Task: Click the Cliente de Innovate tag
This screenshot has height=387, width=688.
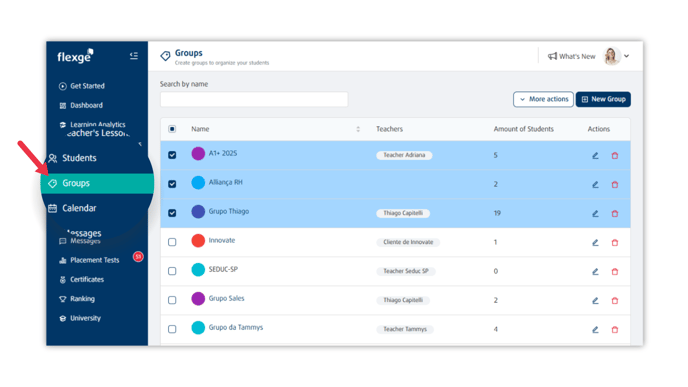Action: (x=408, y=242)
